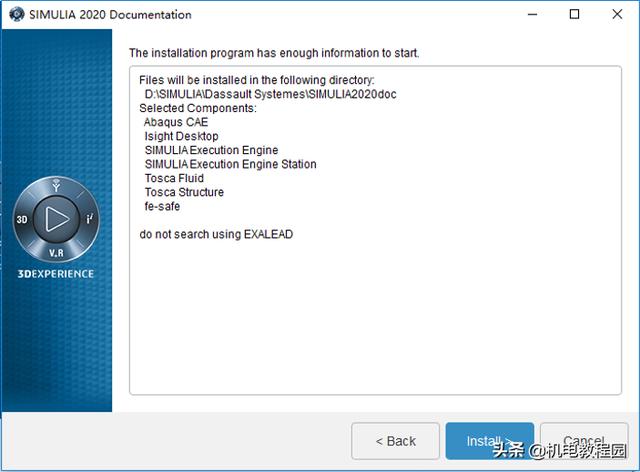Click the 3DEXPERIENCE logo text
Image resolution: width=640 pixels, height=472 pixels.
click(x=56, y=274)
